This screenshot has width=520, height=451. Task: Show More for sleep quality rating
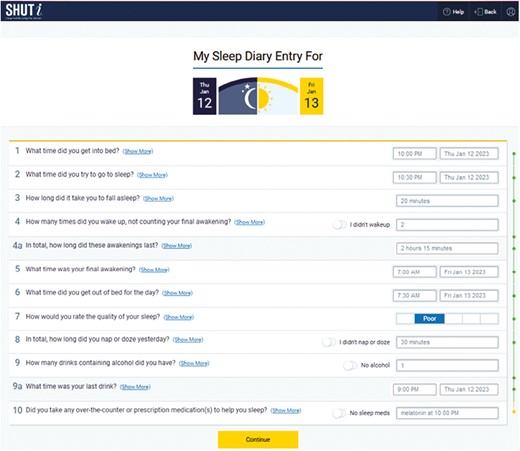pos(179,317)
